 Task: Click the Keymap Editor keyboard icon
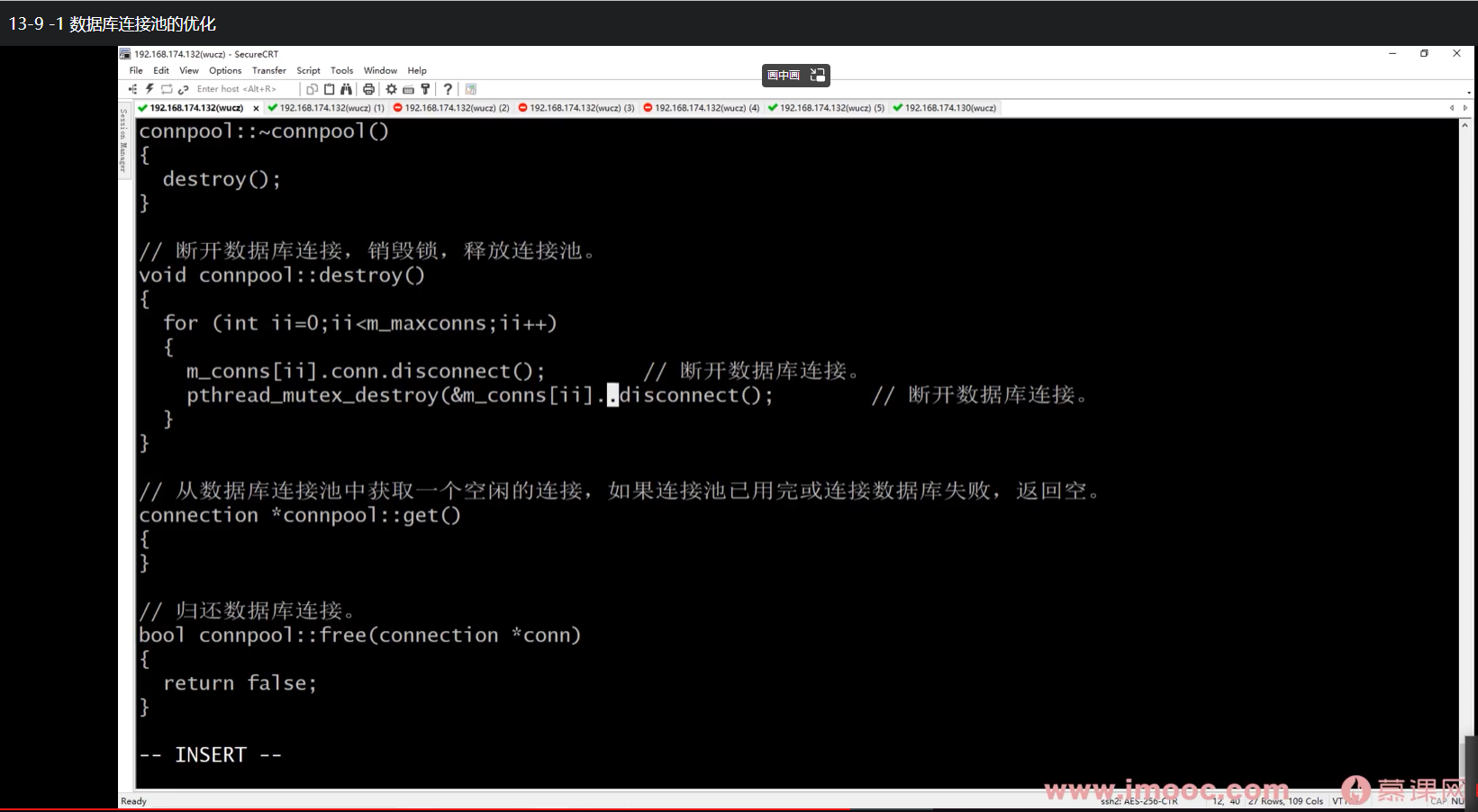(408, 89)
